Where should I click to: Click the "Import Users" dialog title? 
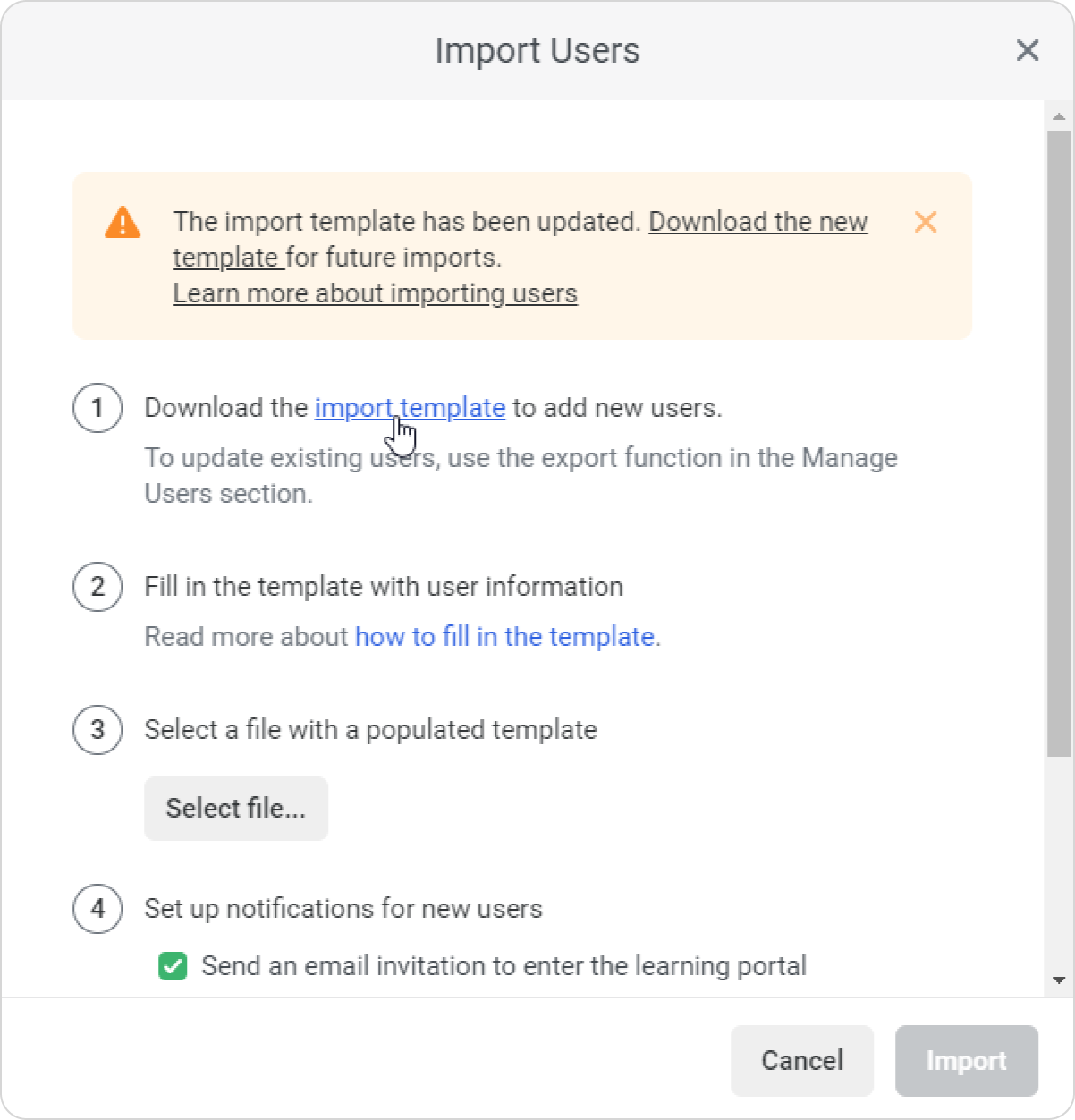coord(537,51)
